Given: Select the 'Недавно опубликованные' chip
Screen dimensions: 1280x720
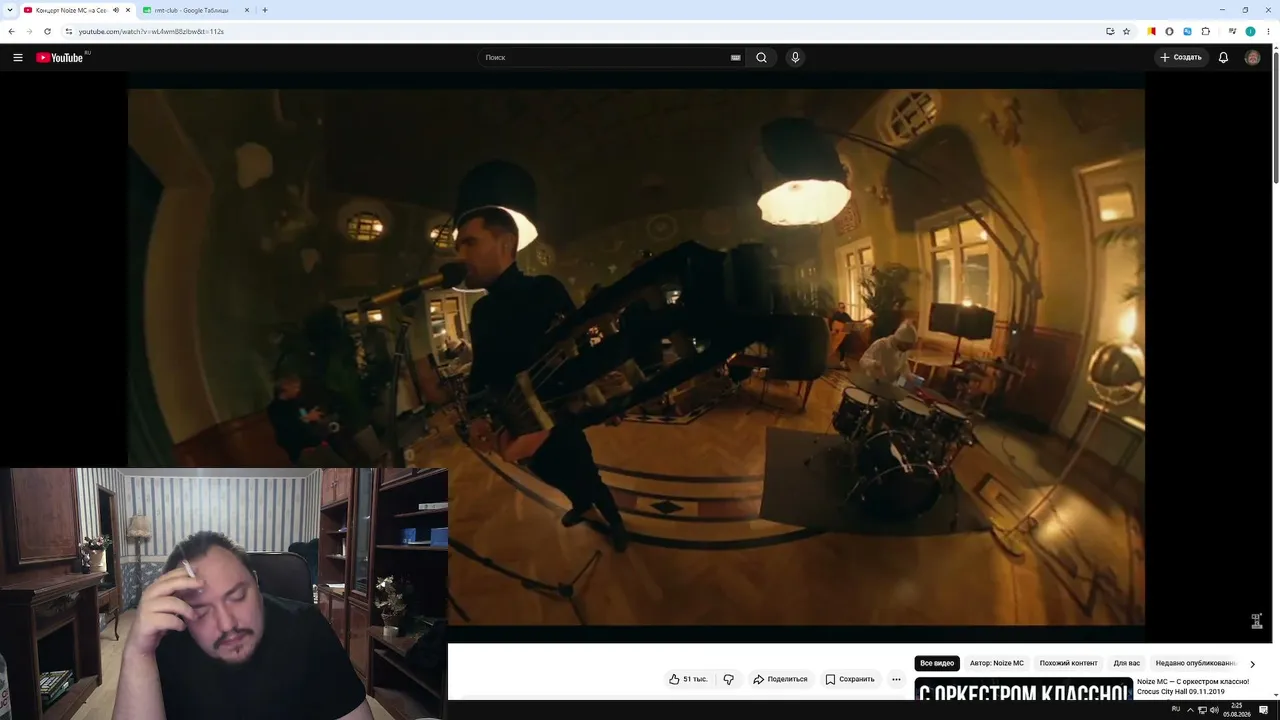Looking at the screenshot, I should pyautogui.click(x=1196, y=663).
